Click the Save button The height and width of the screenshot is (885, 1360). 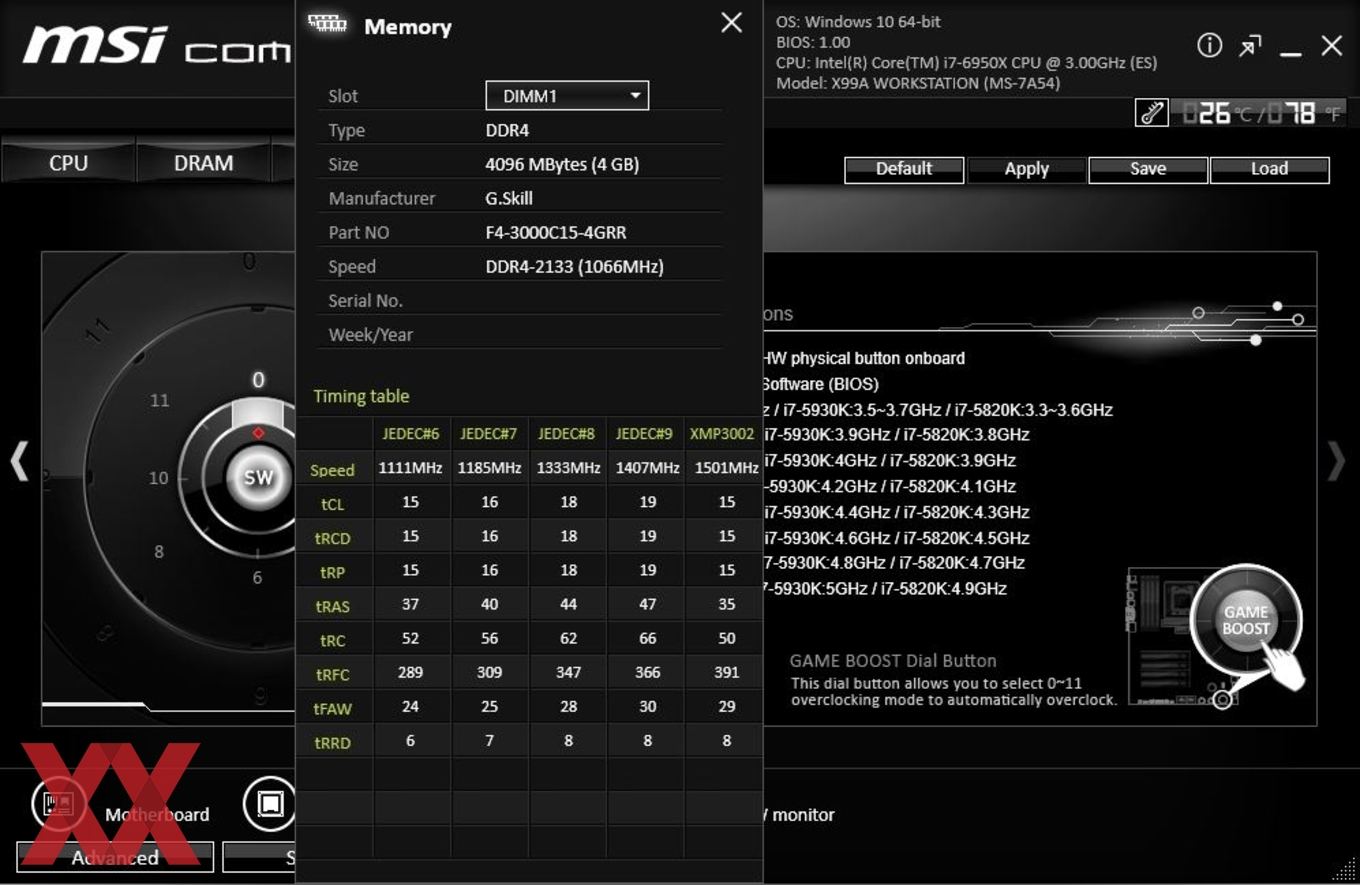pyautogui.click(x=1148, y=169)
